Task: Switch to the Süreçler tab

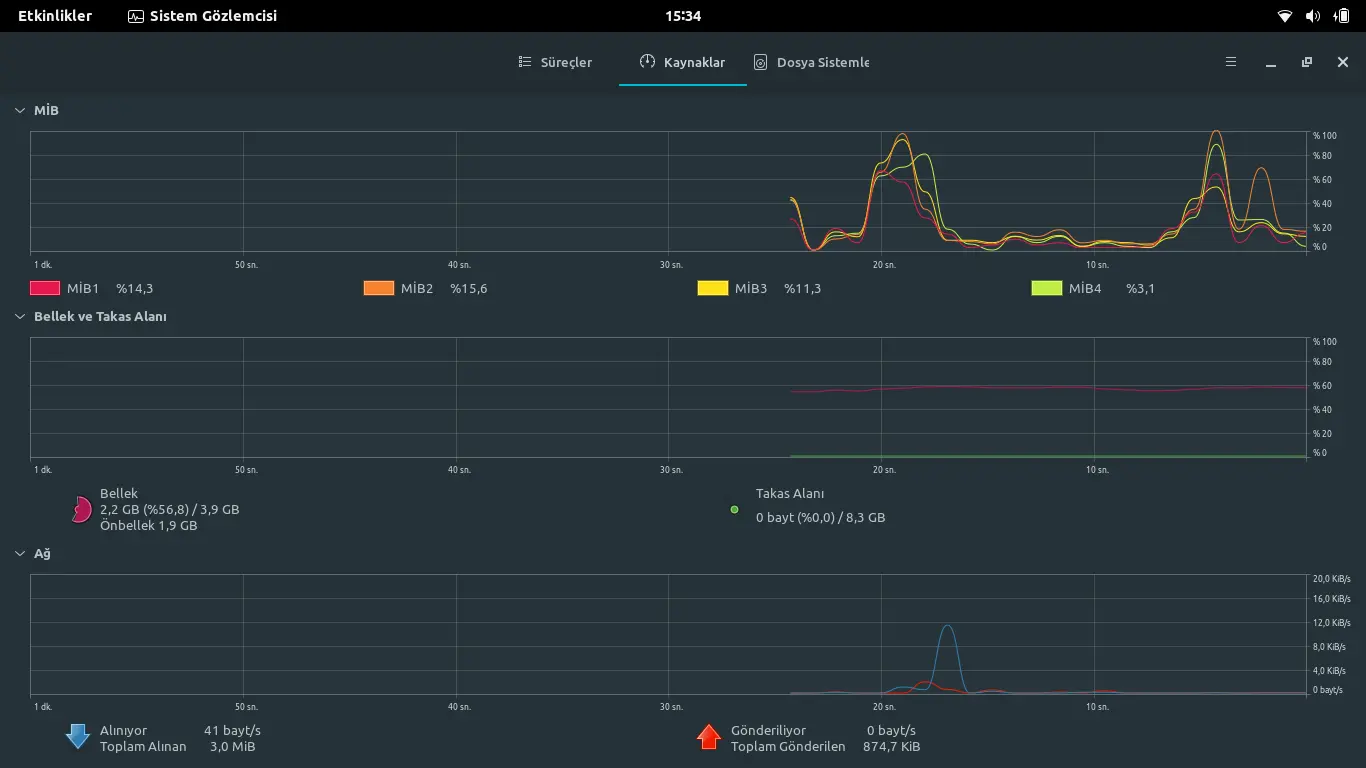Action: click(555, 62)
